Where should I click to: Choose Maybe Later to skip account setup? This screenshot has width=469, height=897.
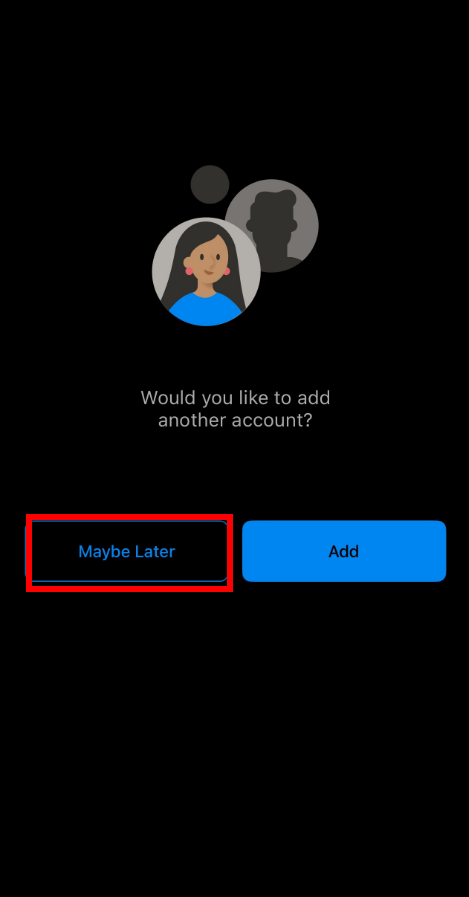(x=127, y=551)
